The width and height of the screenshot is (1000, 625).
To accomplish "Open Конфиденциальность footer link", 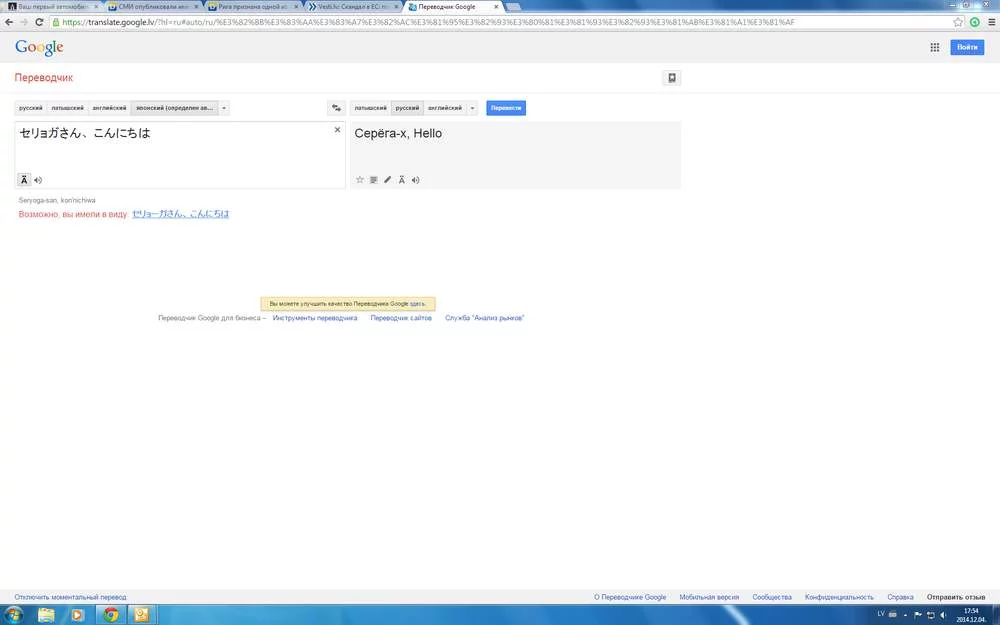I will tap(839, 598).
